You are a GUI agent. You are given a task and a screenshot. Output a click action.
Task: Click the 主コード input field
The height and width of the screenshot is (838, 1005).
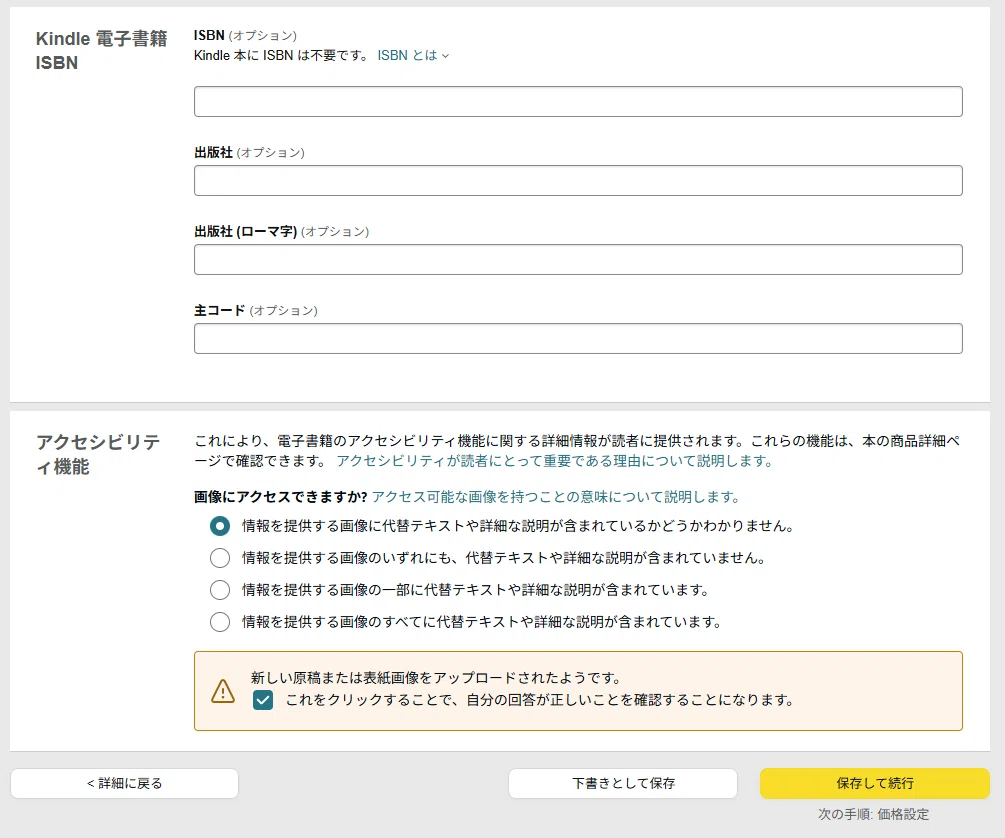[578, 338]
